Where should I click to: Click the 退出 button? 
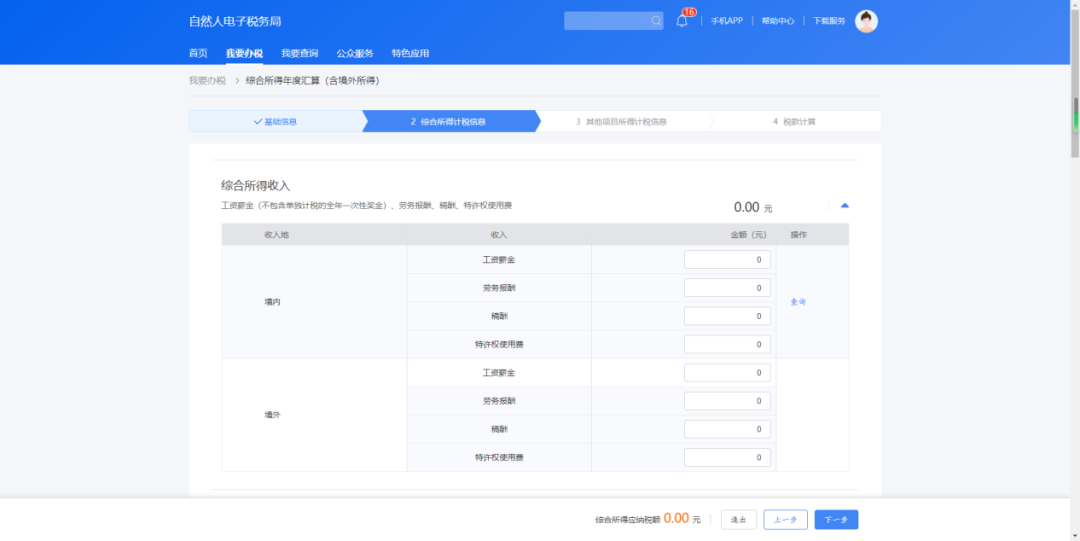coord(738,520)
